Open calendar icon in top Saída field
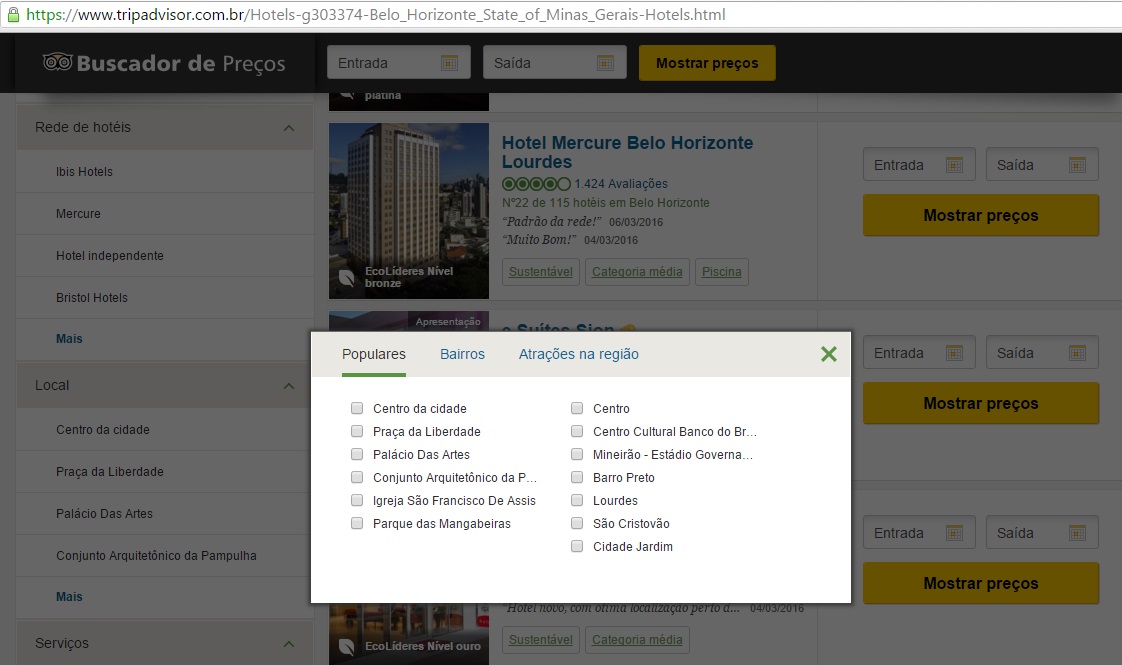 pos(605,63)
